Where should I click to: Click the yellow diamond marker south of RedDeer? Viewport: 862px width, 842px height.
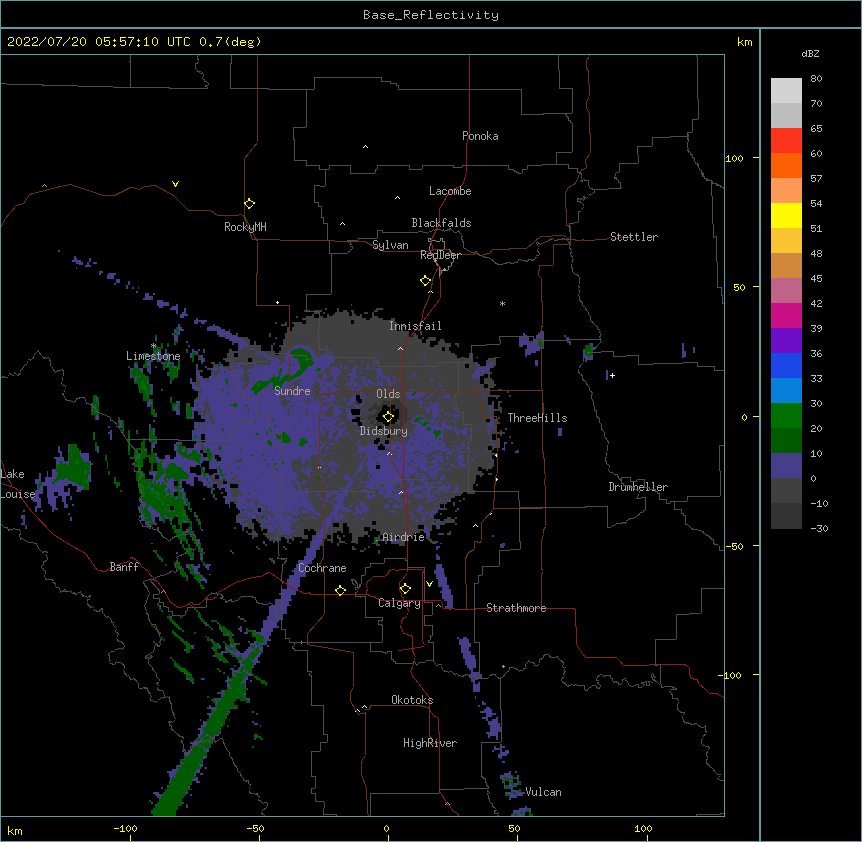pyautogui.click(x=426, y=281)
